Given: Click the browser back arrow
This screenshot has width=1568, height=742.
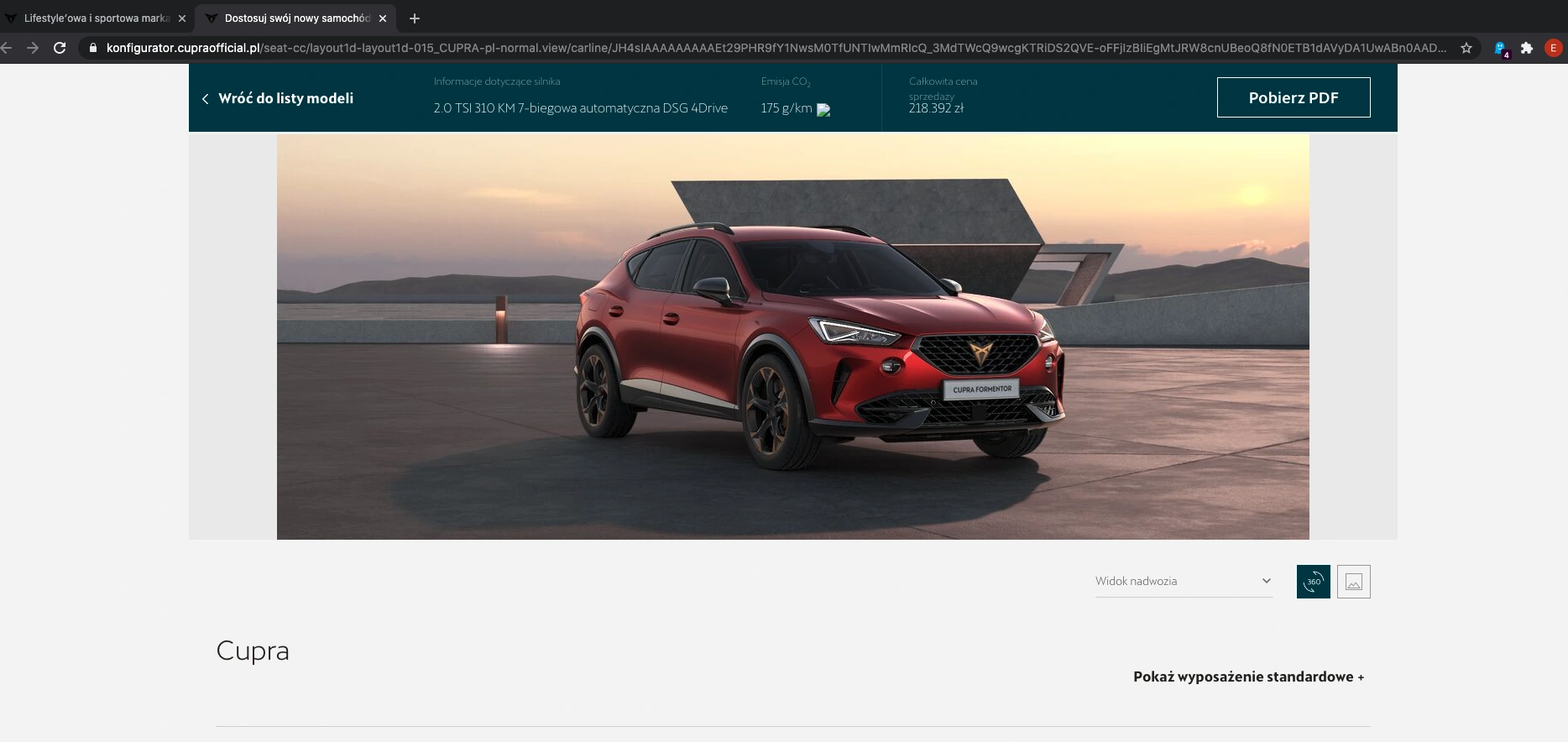Looking at the screenshot, I should click(7, 48).
